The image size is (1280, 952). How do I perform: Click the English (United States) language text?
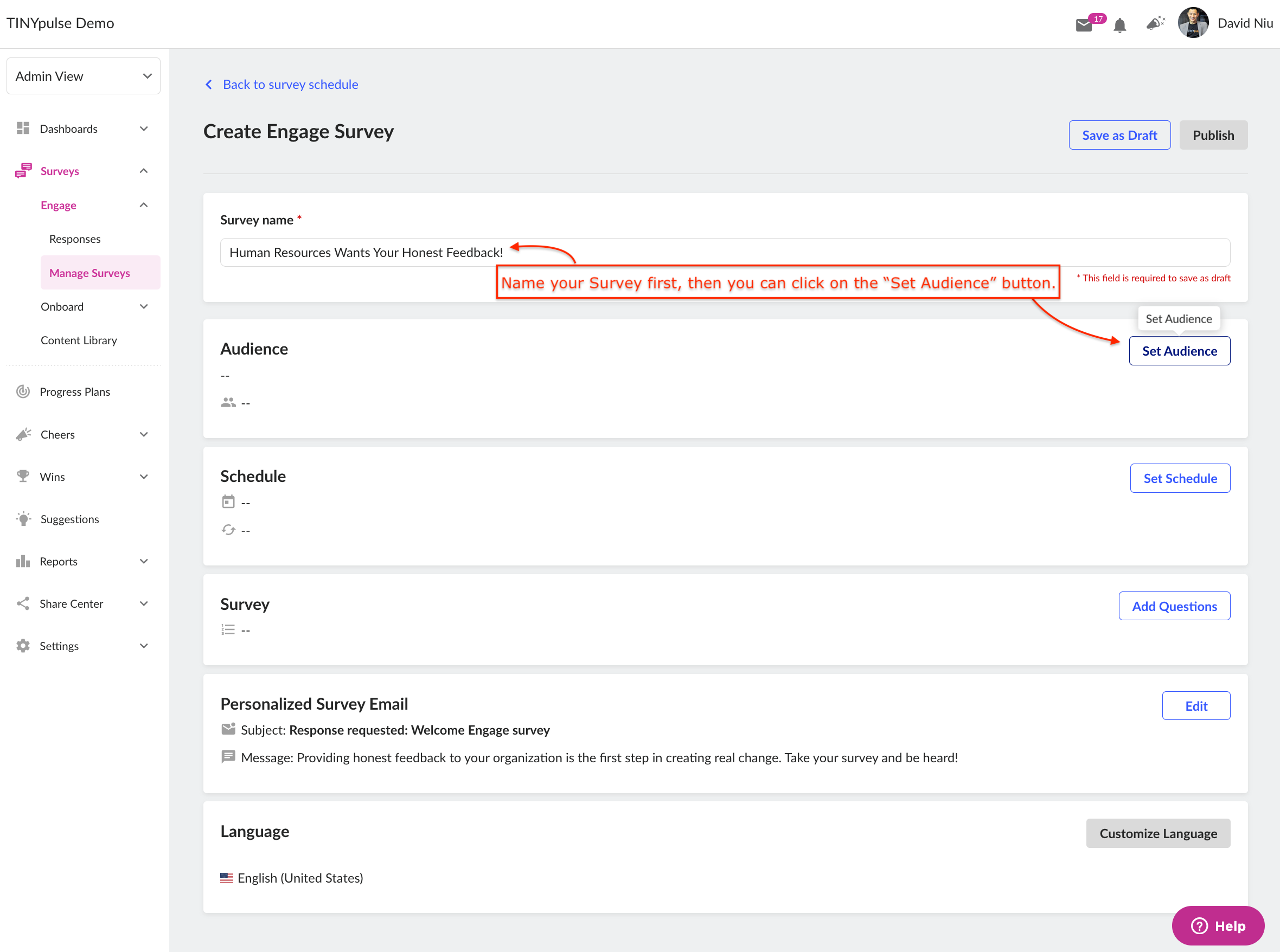[x=300, y=878]
